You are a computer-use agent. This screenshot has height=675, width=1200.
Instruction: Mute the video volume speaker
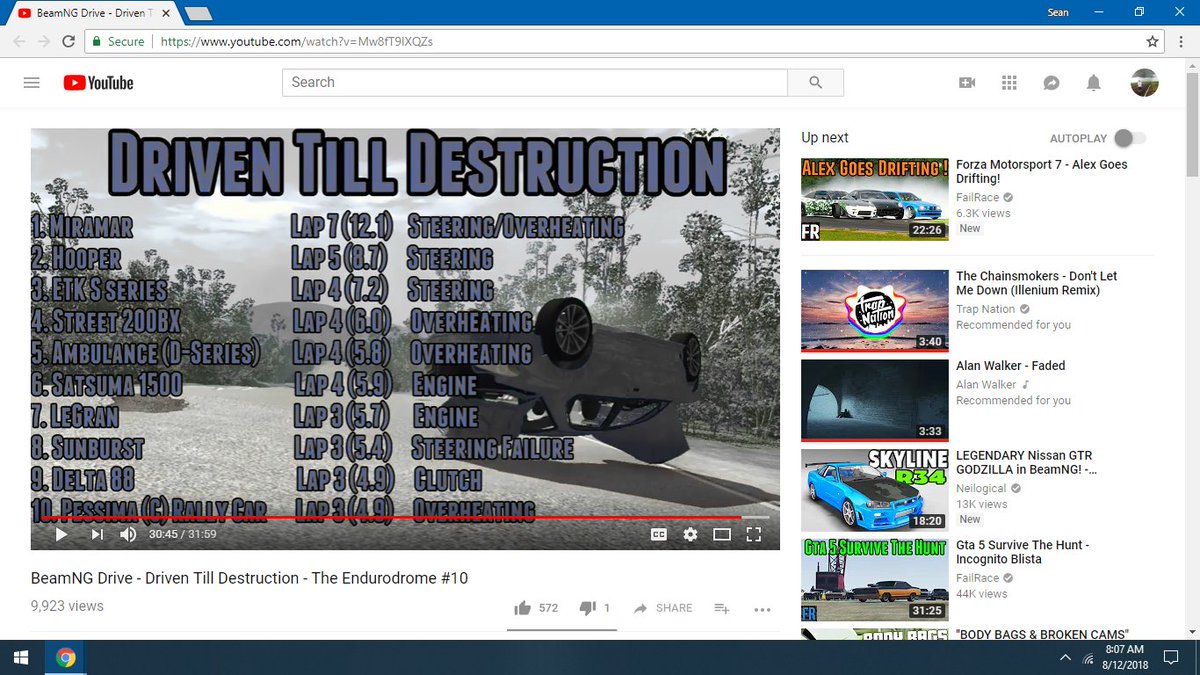click(x=128, y=534)
